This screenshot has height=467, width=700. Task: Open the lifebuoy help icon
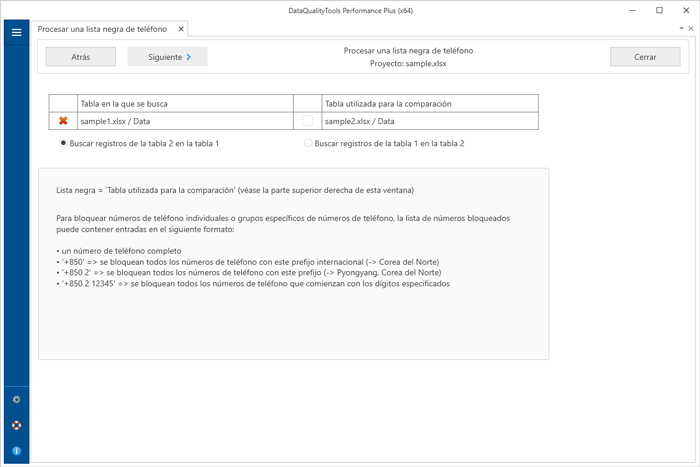pos(17,425)
